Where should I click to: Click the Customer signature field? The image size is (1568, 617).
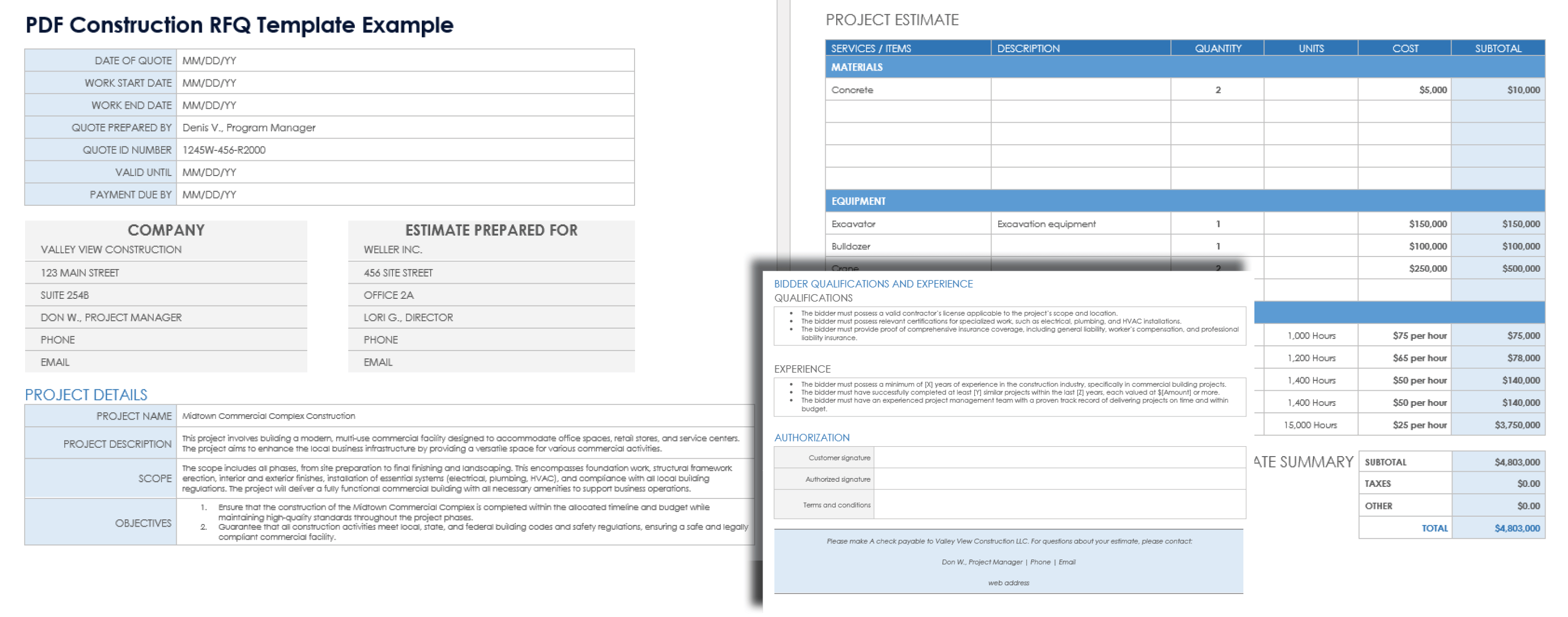click(x=1060, y=458)
